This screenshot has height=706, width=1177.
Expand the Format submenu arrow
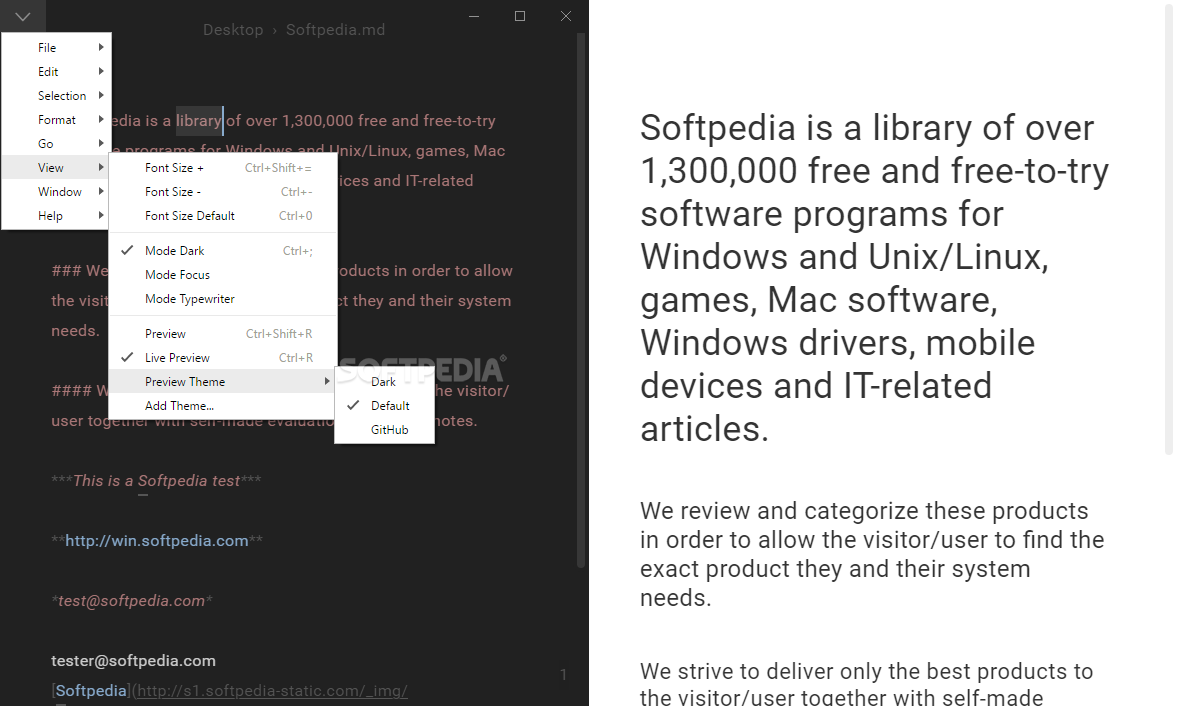click(101, 119)
